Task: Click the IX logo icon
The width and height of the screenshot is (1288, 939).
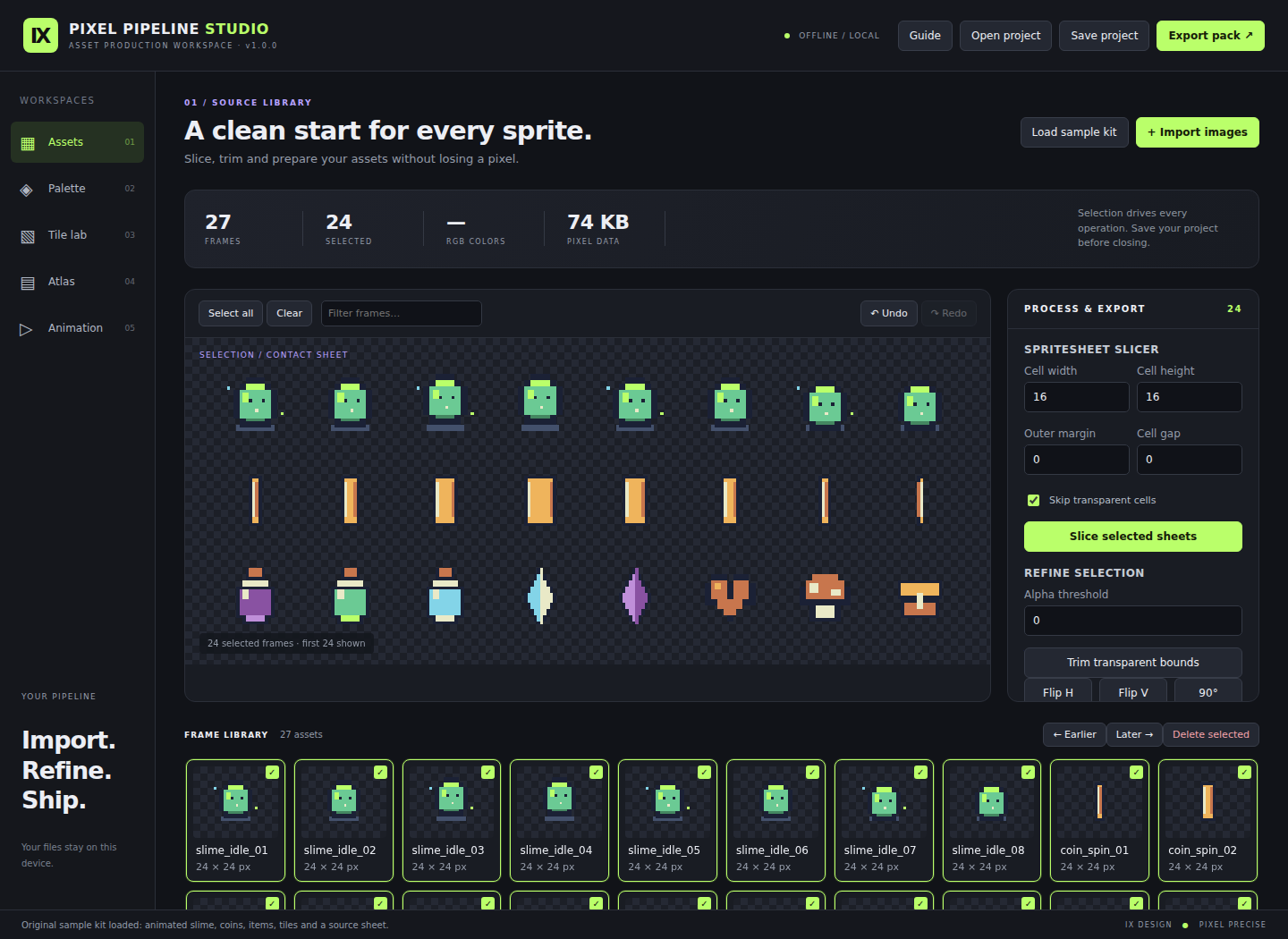Action: click(40, 36)
